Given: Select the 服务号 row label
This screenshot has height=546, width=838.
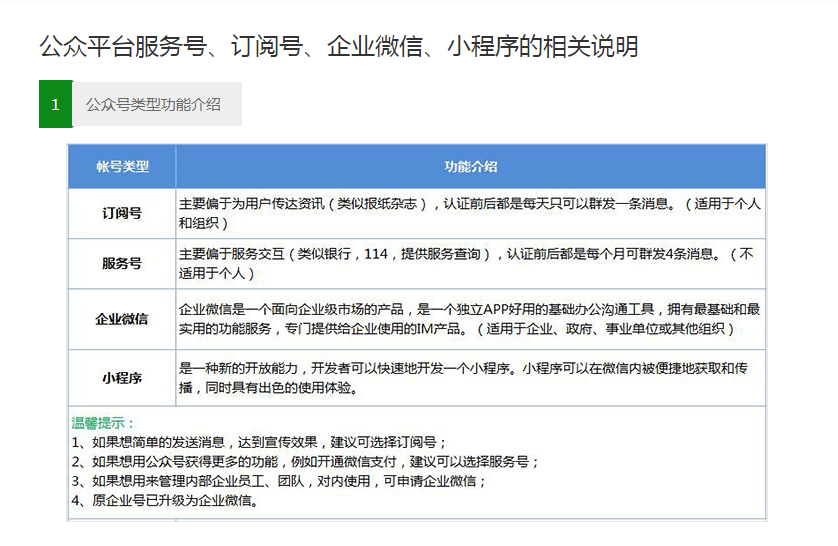Looking at the screenshot, I should 122,263.
